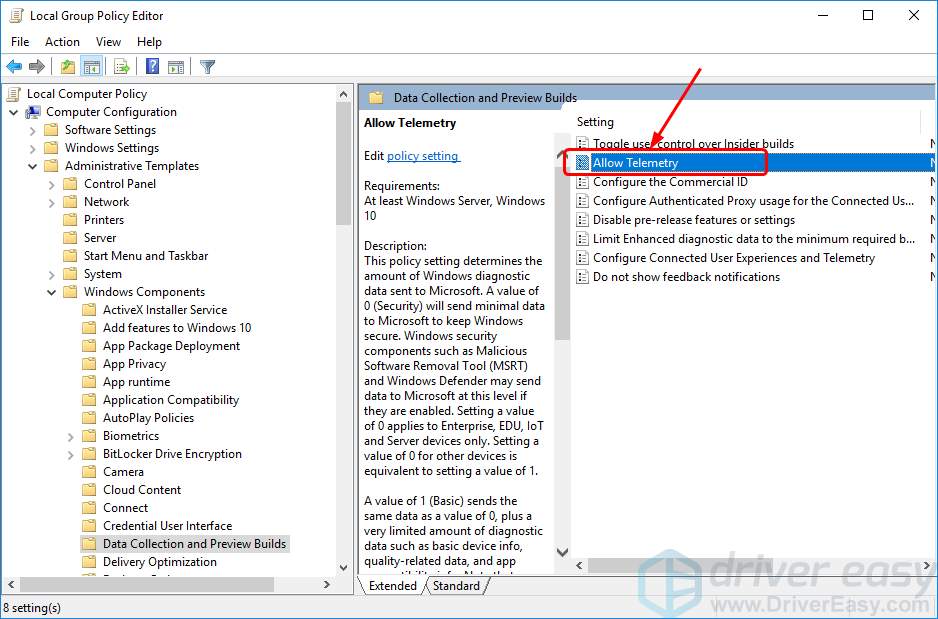Image resolution: width=938 pixels, height=619 pixels.
Task: Expand the Software Settings node
Action: point(33,129)
